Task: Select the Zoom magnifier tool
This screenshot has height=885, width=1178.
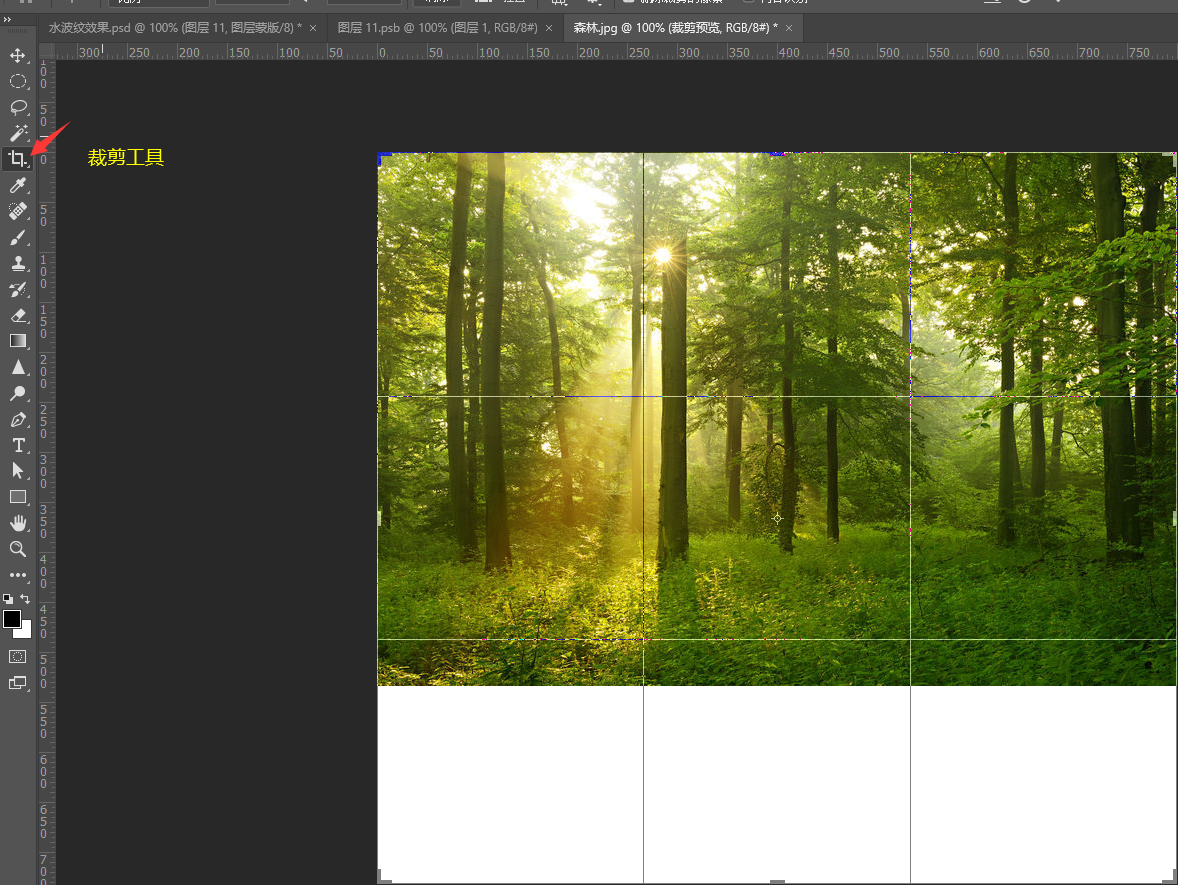Action: point(18,549)
